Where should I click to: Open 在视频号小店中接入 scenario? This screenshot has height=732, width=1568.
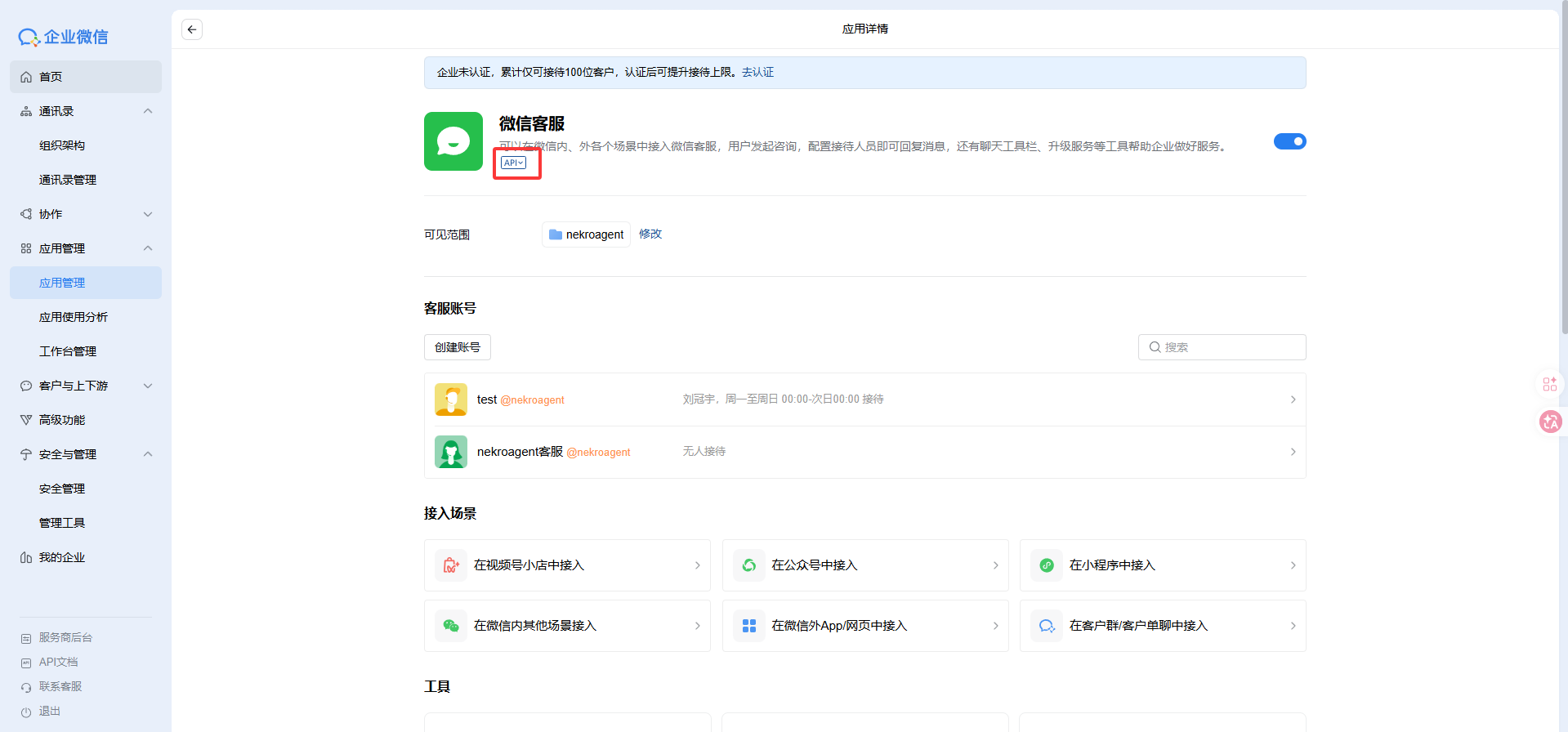[567, 565]
